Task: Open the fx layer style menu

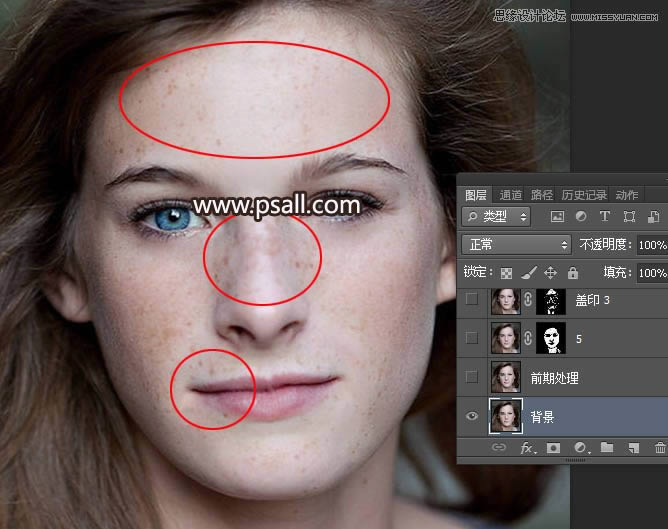Action: click(x=526, y=448)
